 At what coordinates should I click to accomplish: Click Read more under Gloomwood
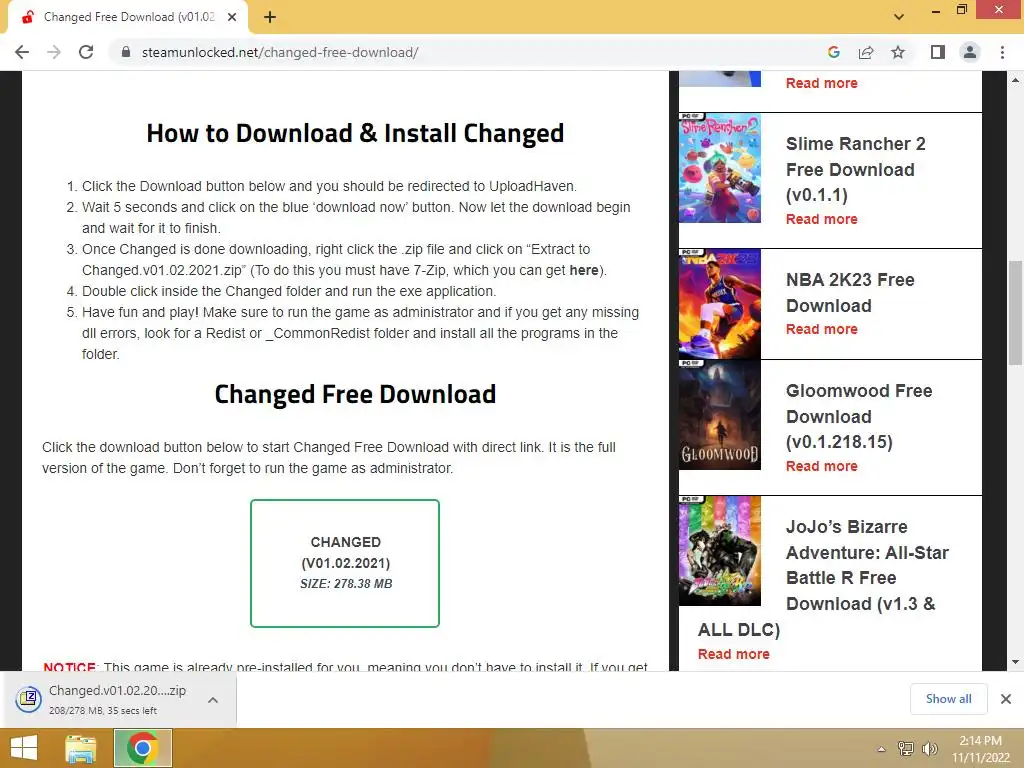[x=822, y=466]
